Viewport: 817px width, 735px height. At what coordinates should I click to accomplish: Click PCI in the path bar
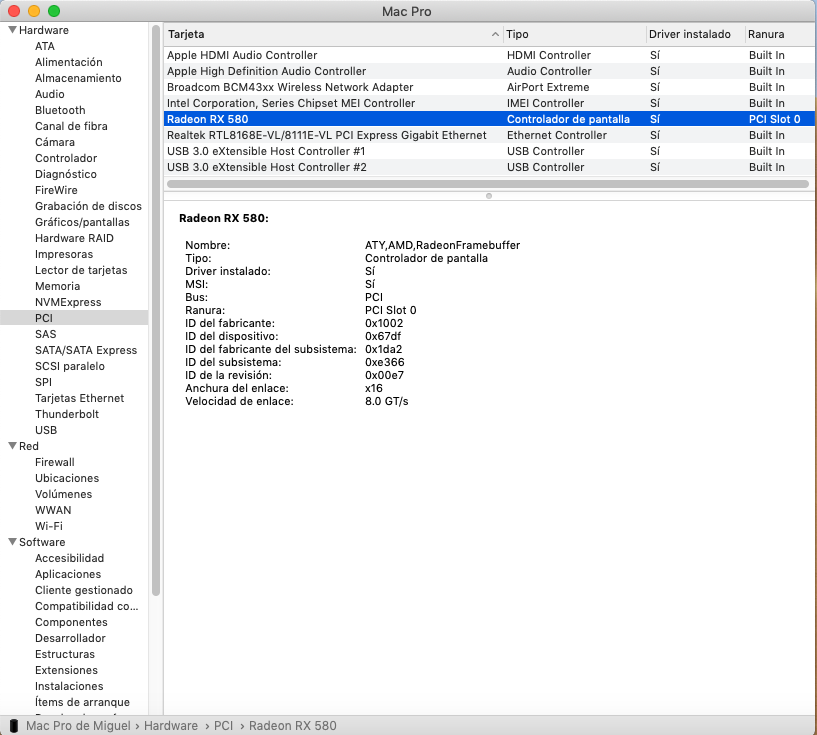point(224,726)
